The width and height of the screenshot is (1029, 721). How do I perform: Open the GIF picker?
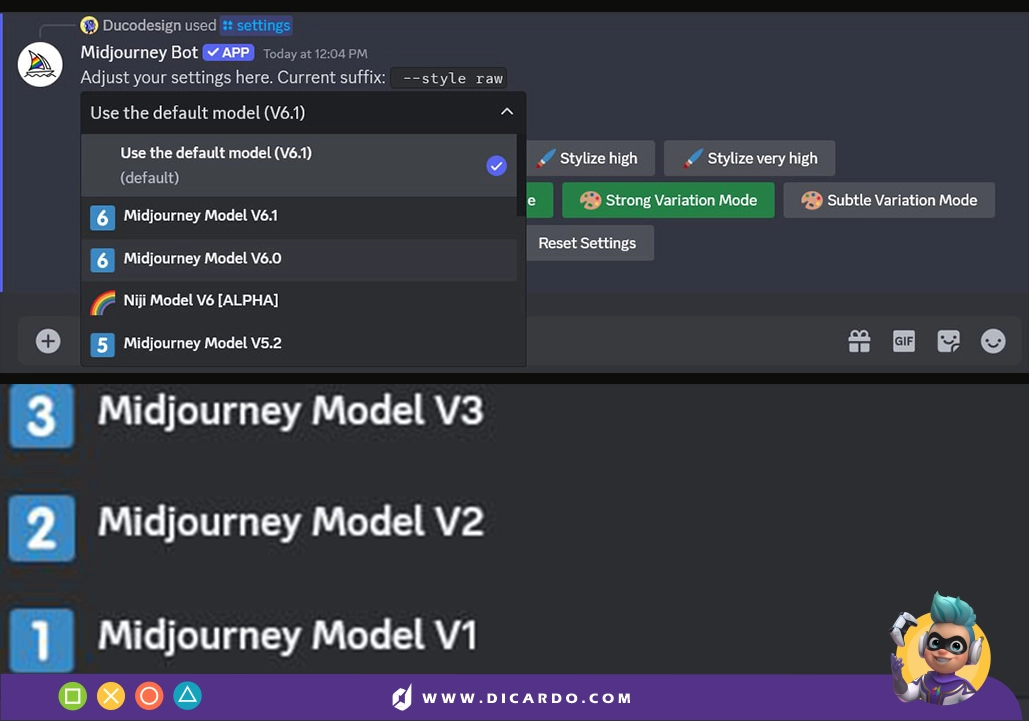tap(904, 341)
